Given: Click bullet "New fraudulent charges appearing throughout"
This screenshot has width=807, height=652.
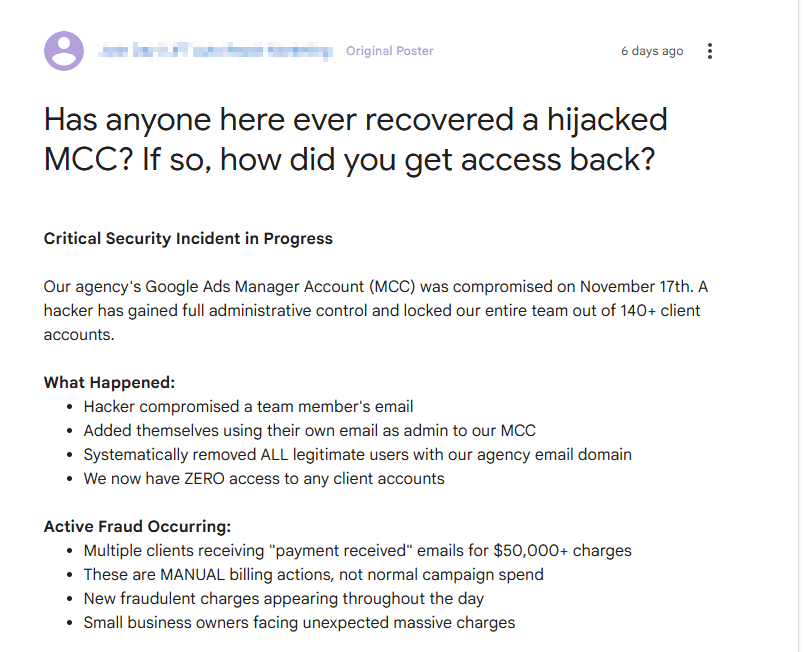Looking at the screenshot, I should tap(283, 598).
